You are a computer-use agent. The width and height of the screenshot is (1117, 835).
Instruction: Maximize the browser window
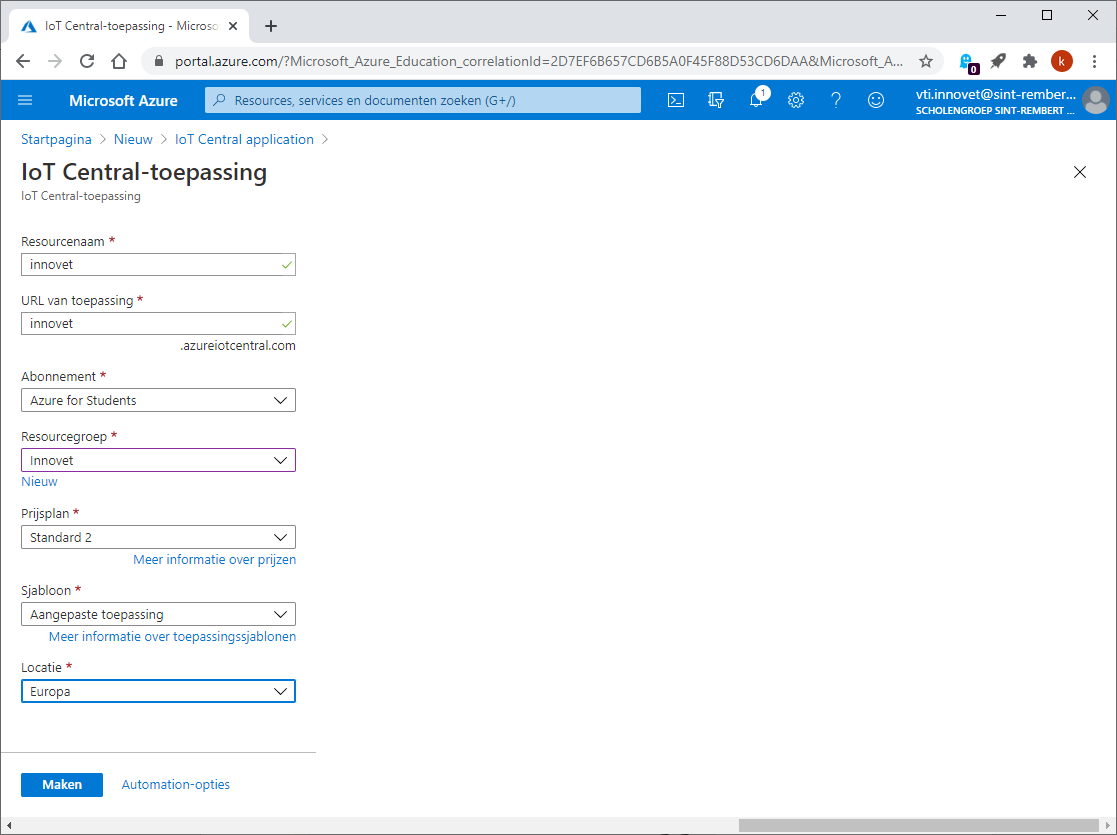click(x=1047, y=15)
